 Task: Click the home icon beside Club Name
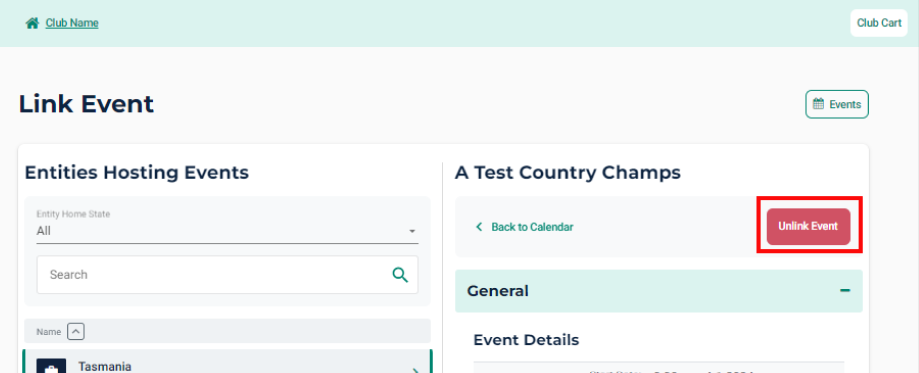point(32,23)
